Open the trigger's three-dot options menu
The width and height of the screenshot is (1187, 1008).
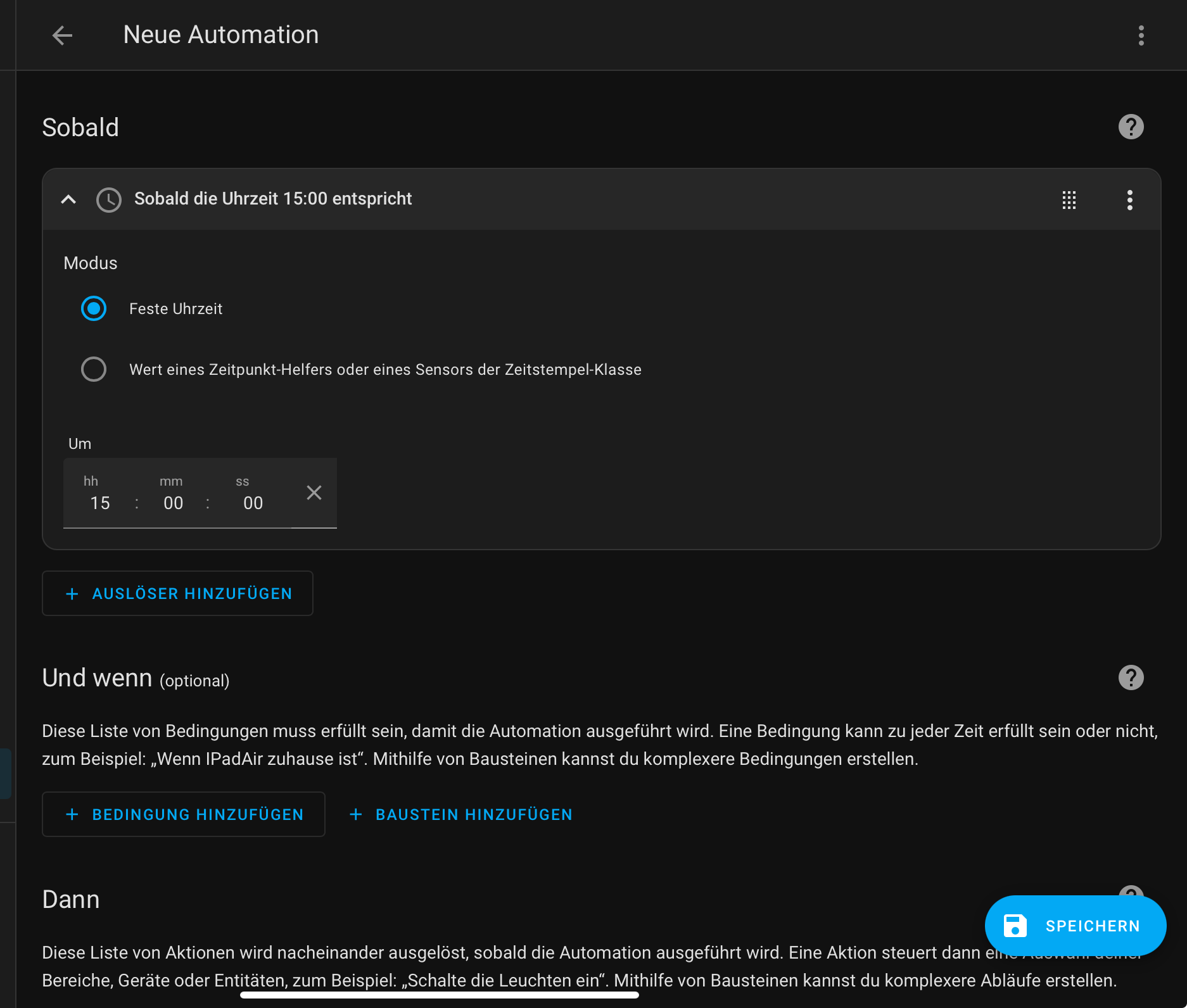click(x=1129, y=200)
